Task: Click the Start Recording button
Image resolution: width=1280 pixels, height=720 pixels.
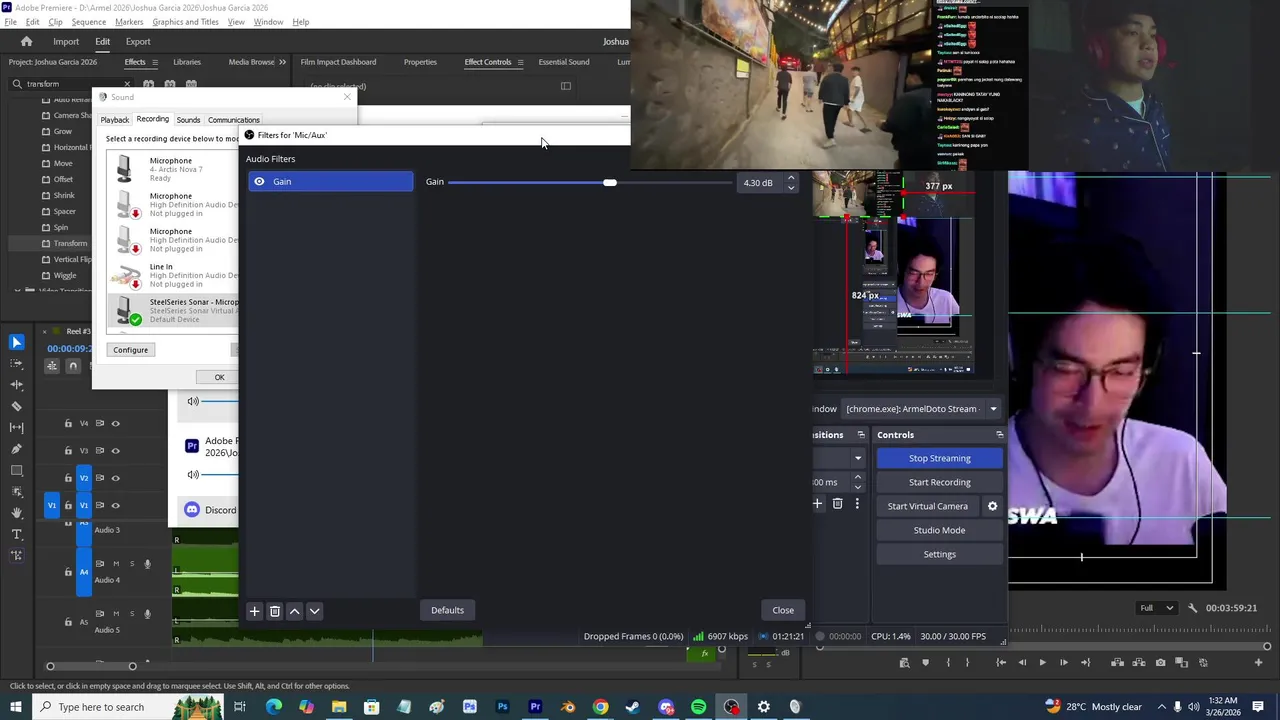Action: [x=940, y=482]
